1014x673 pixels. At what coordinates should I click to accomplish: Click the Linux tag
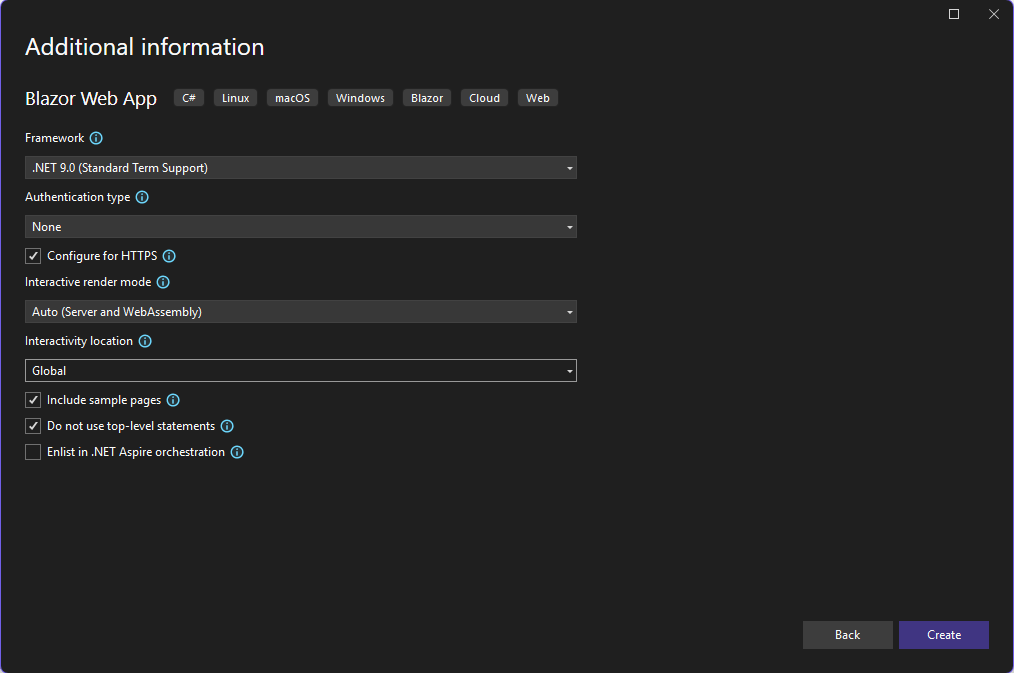coord(235,98)
